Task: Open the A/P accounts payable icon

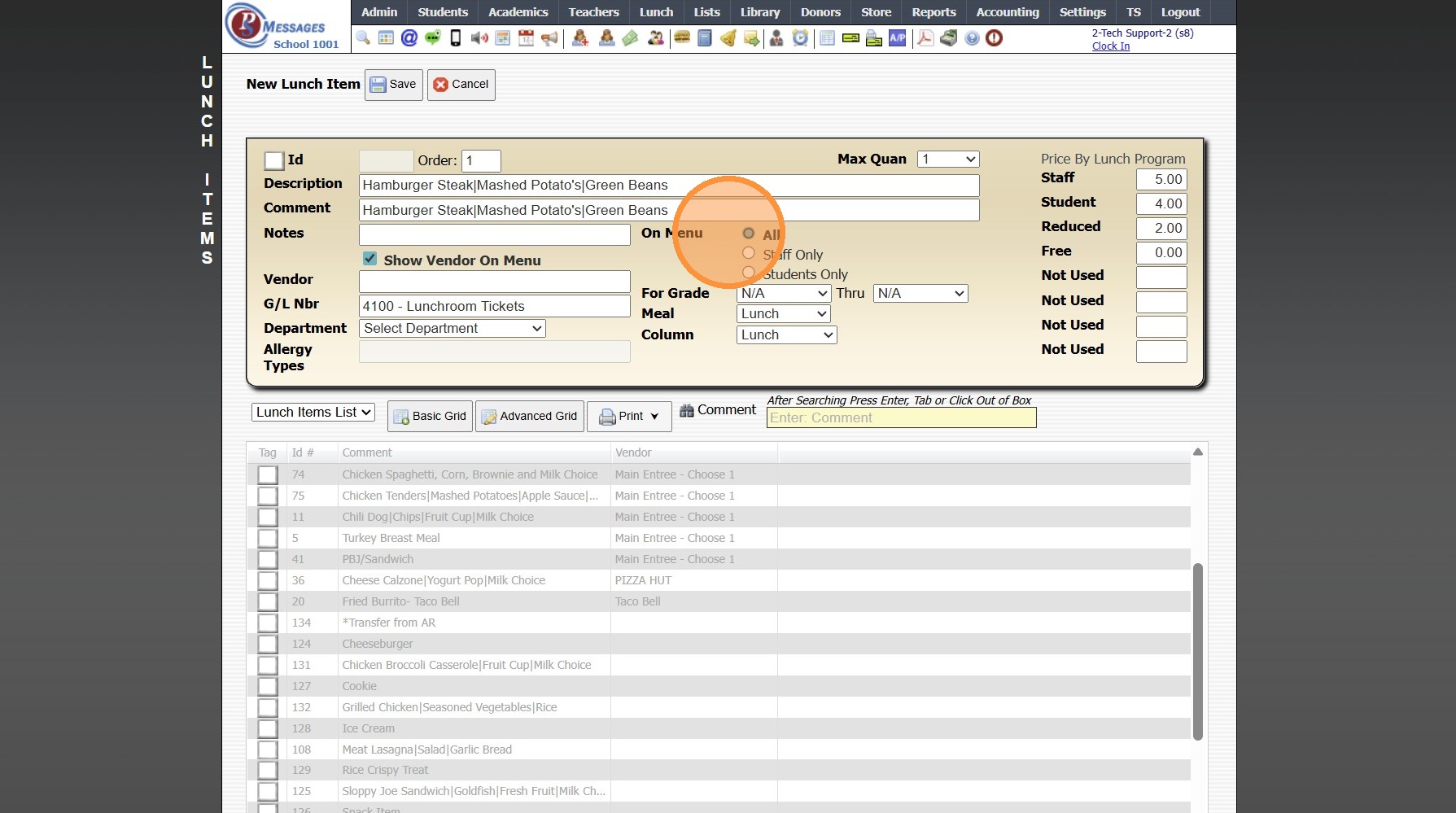Action: (897, 38)
